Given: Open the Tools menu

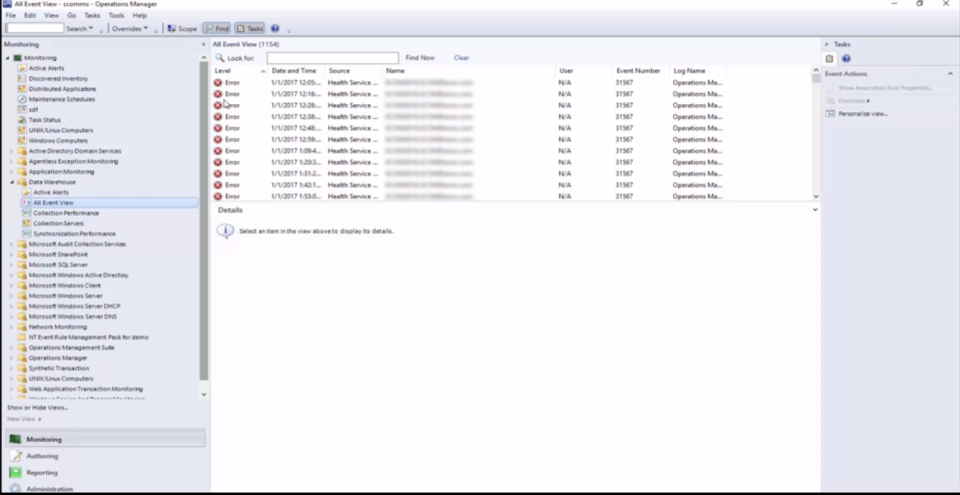Looking at the screenshot, I should (116, 15).
